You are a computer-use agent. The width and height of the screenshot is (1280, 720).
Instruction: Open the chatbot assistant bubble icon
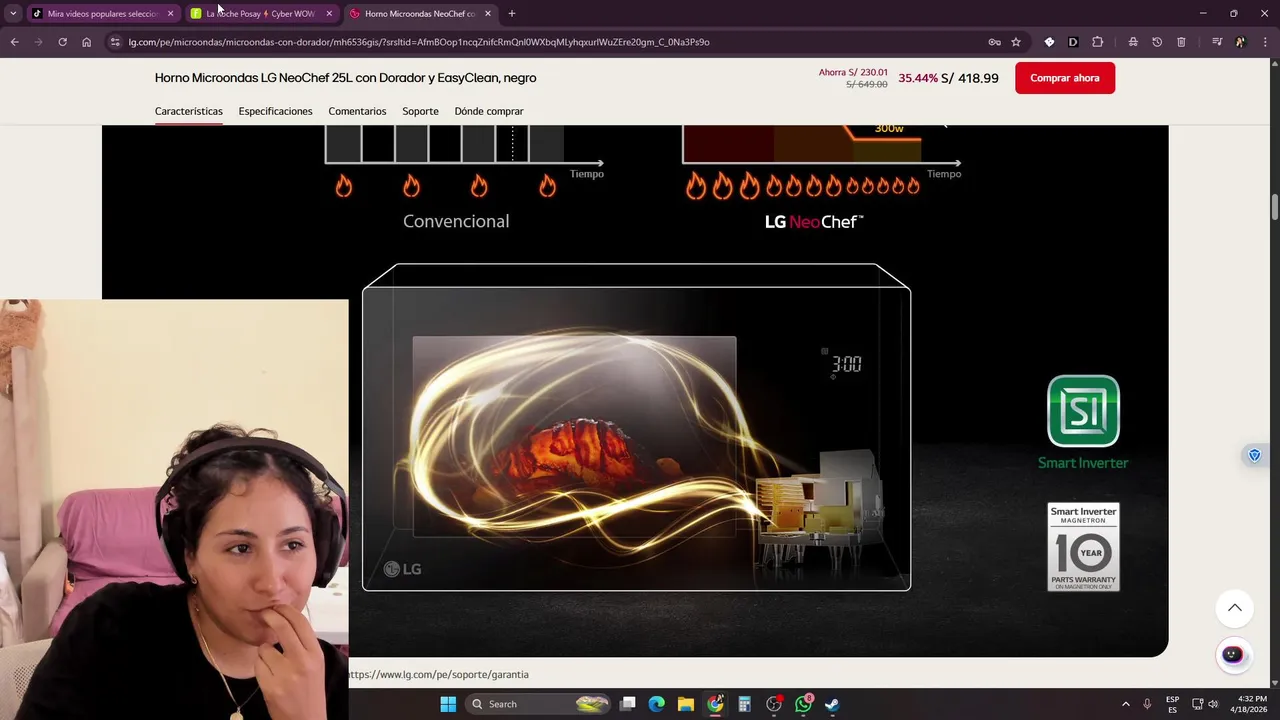pos(1234,655)
